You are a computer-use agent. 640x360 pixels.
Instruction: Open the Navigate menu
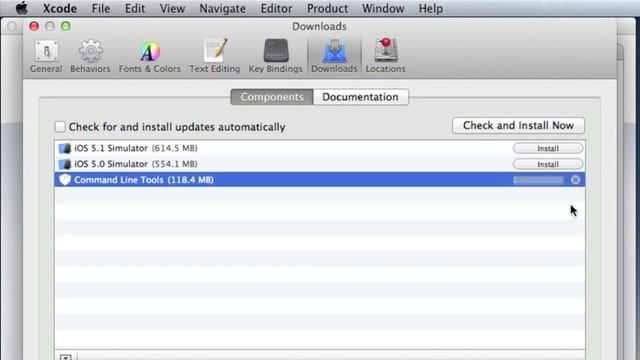(x=222, y=8)
